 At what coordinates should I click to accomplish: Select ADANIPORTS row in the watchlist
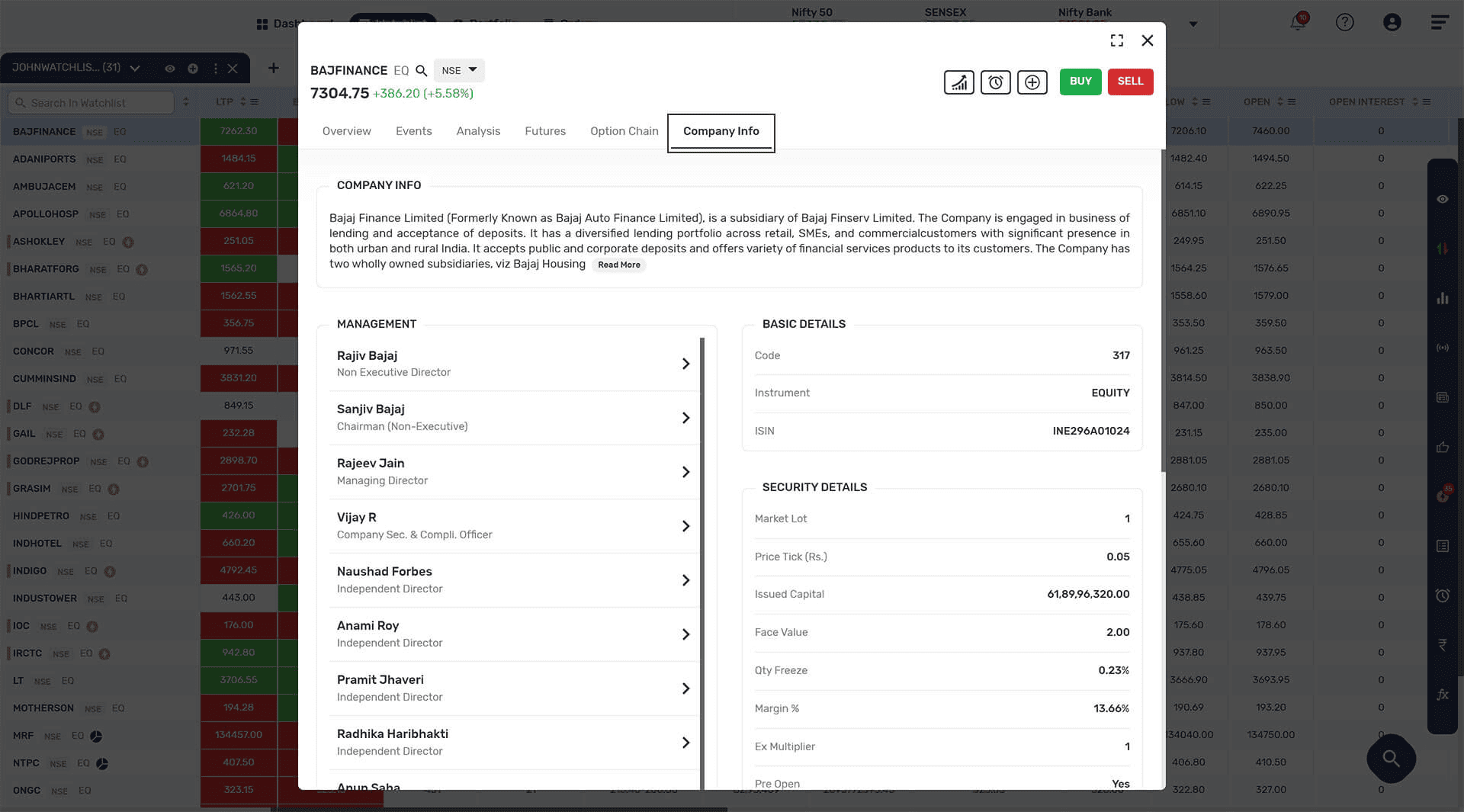pyautogui.click(x=99, y=159)
